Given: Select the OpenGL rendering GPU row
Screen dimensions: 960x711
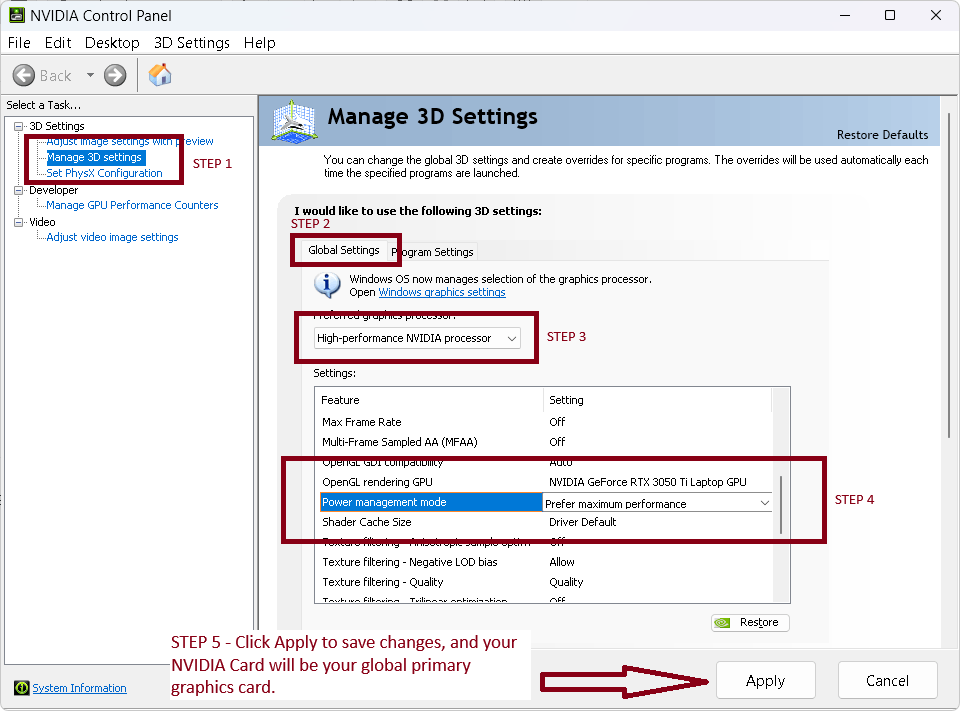Looking at the screenshot, I should point(546,482).
